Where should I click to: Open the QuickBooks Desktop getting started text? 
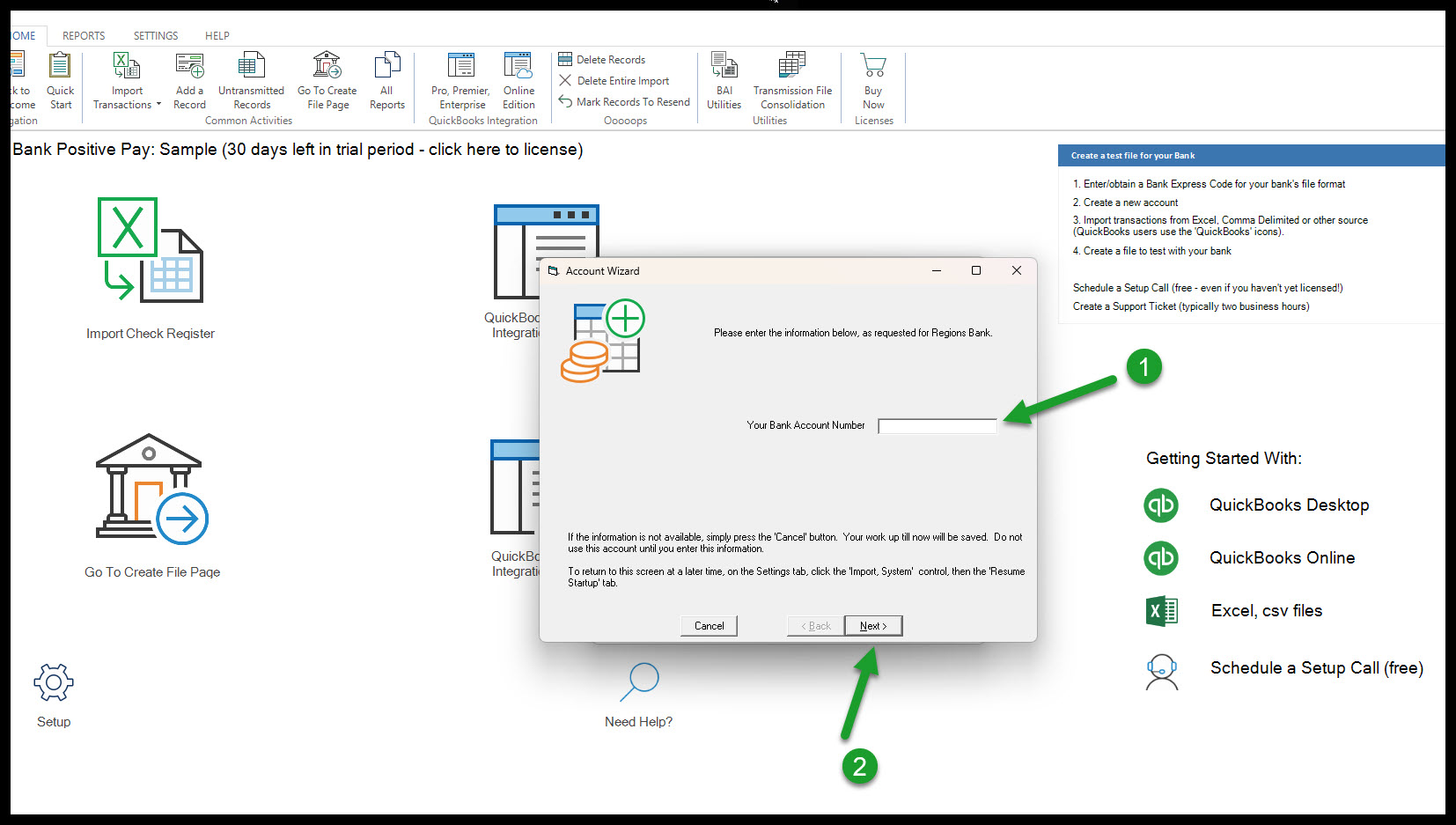tap(1289, 505)
